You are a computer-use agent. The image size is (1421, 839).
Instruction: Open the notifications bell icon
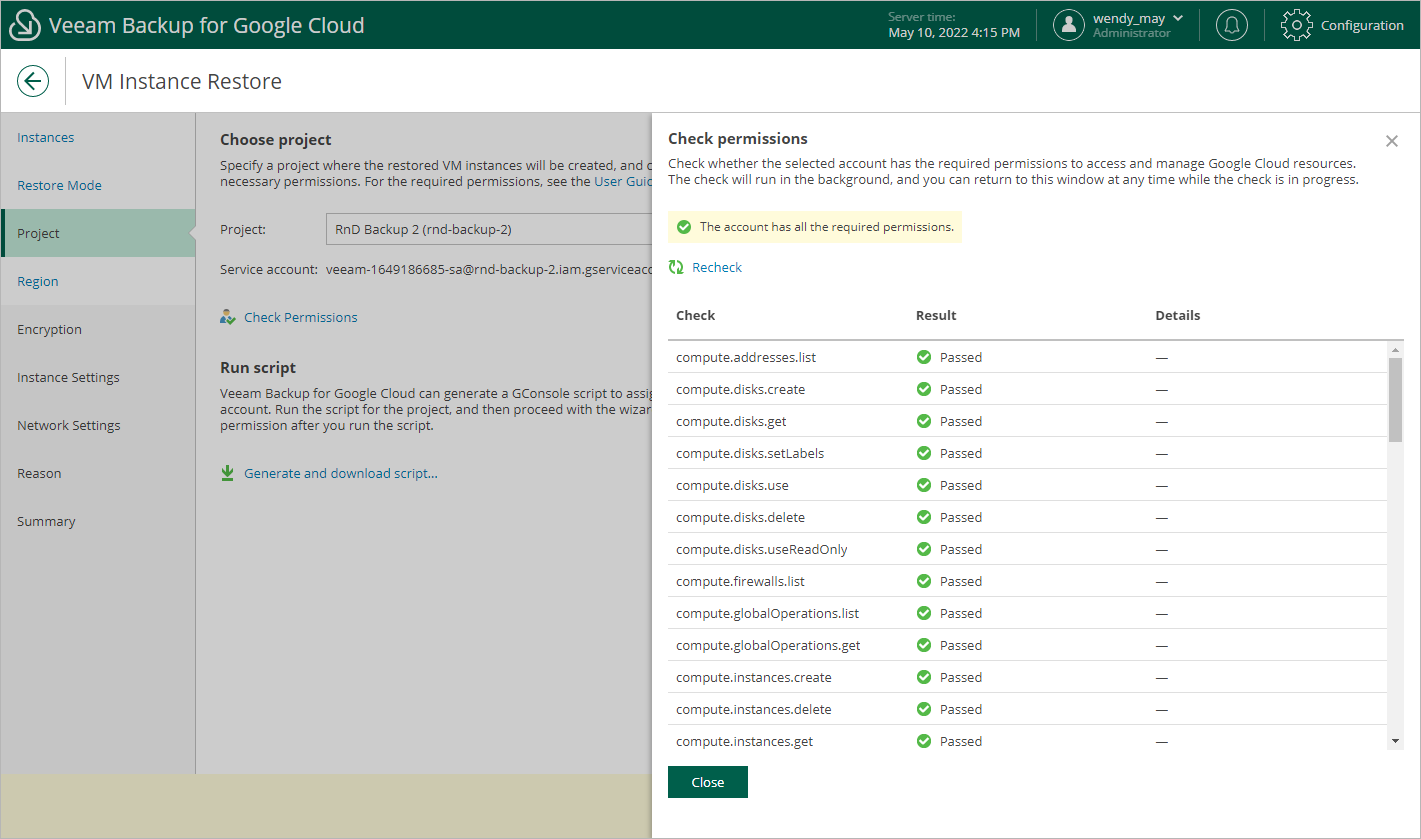pyautogui.click(x=1232, y=25)
